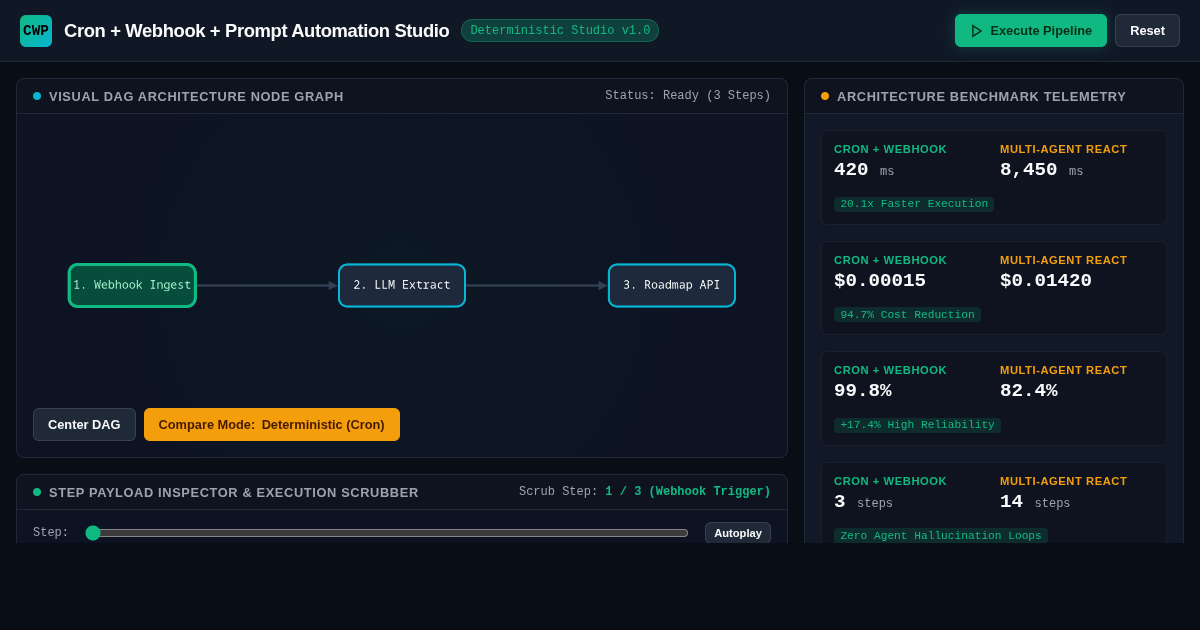1200x630 pixels.
Task: Click the Status: Ready (3 Steps) text
Action: [688, 96]
